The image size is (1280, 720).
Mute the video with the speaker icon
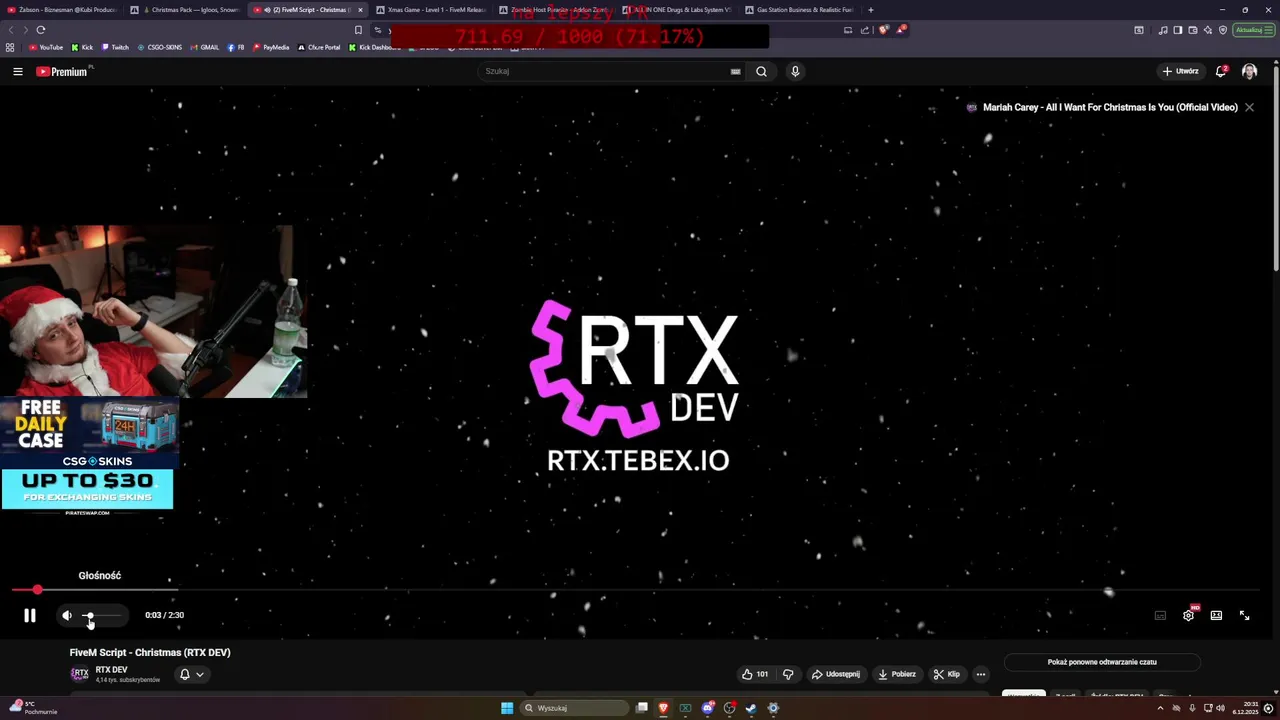tap(66, 616)
